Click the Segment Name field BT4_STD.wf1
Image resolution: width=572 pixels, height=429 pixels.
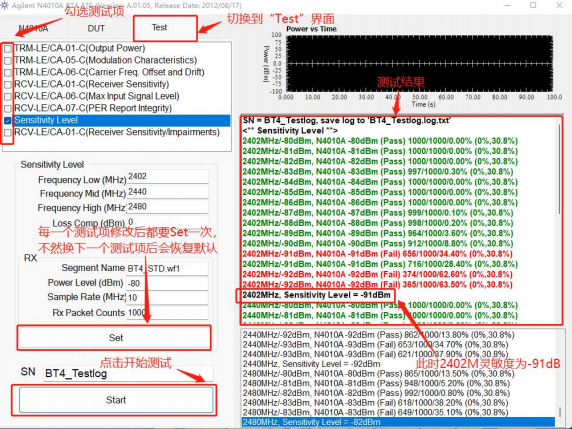(167, 269)
